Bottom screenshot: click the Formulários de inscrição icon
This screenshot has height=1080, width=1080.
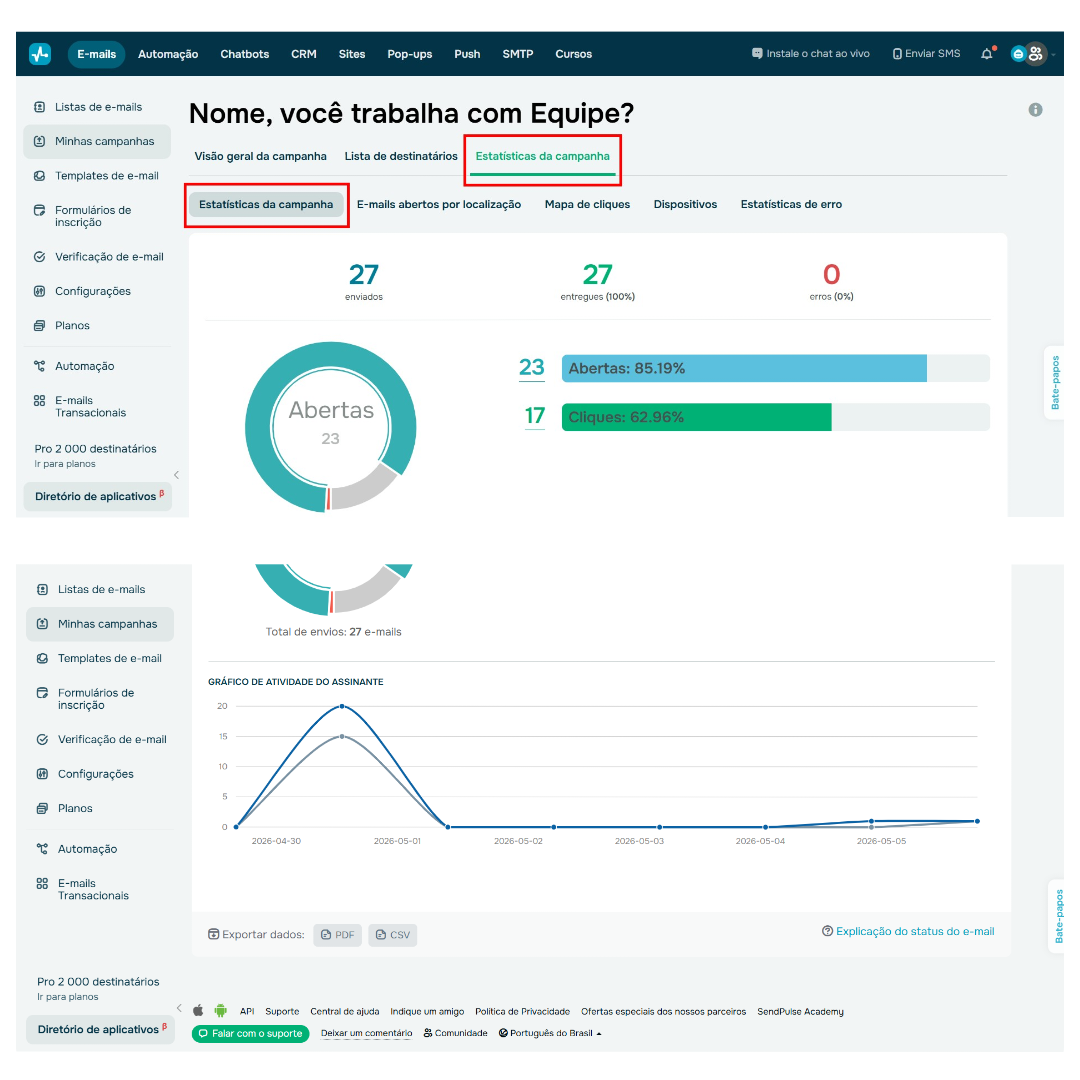pos(43,693)
